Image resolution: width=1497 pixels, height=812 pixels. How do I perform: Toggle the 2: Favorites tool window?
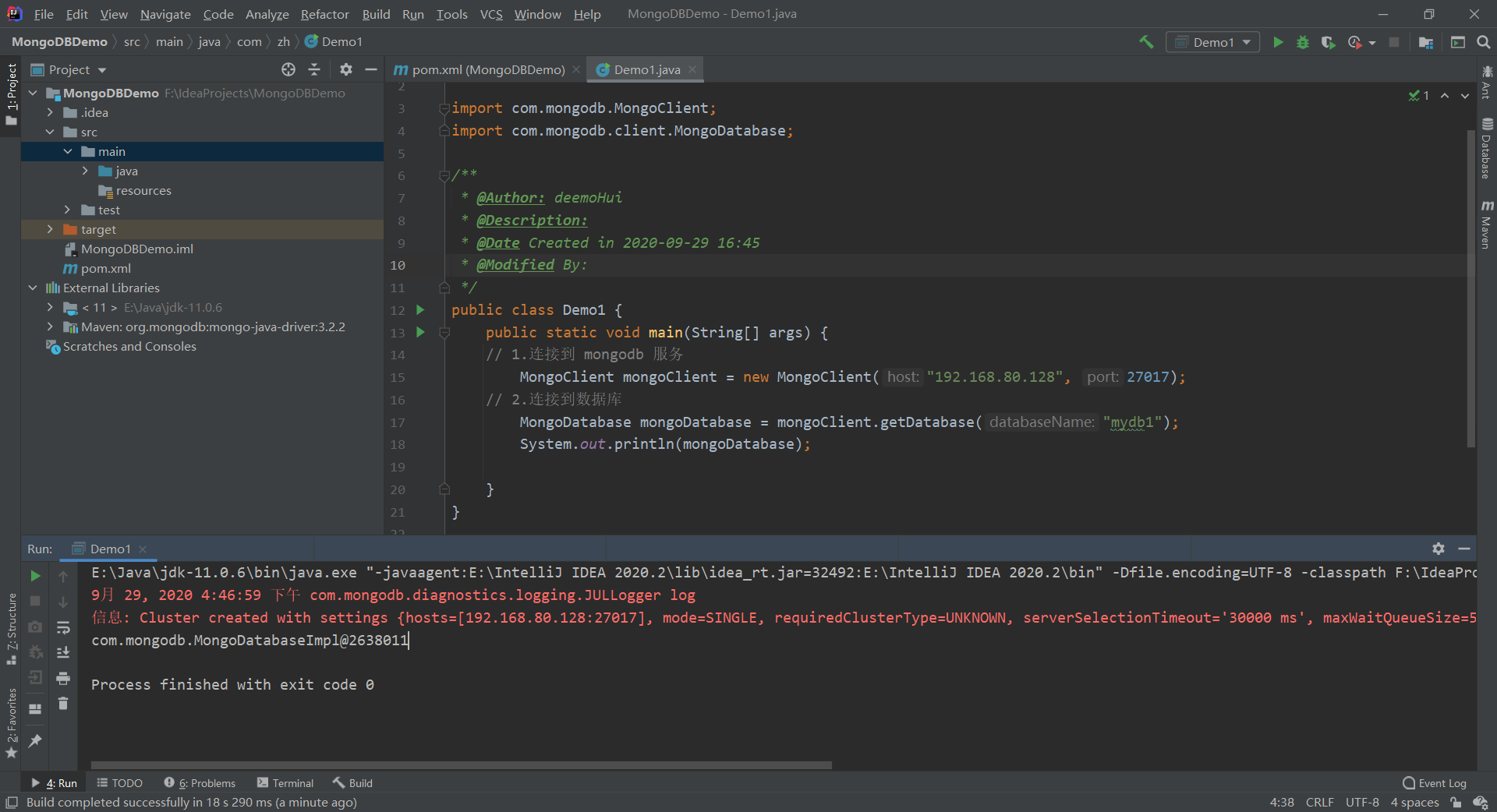pos(11,723)
